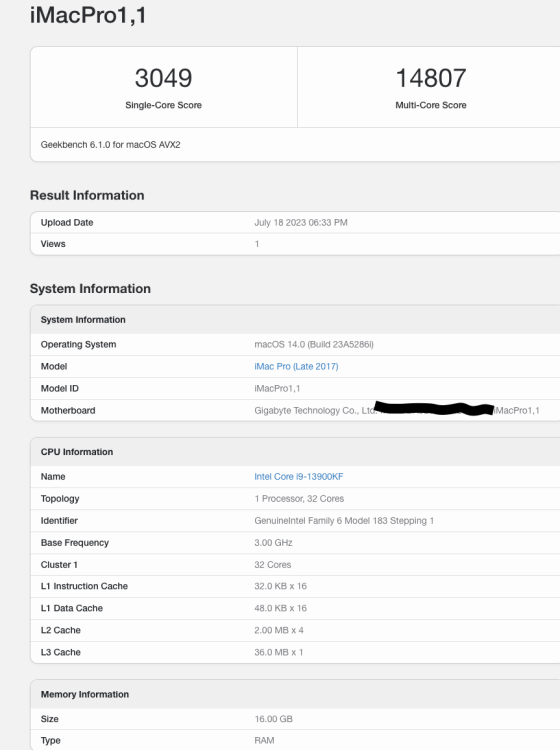The width and height of the screenshot is (560, 750).
Task: Select the 36.0 MB x 1 cache value
Action: 279,652
